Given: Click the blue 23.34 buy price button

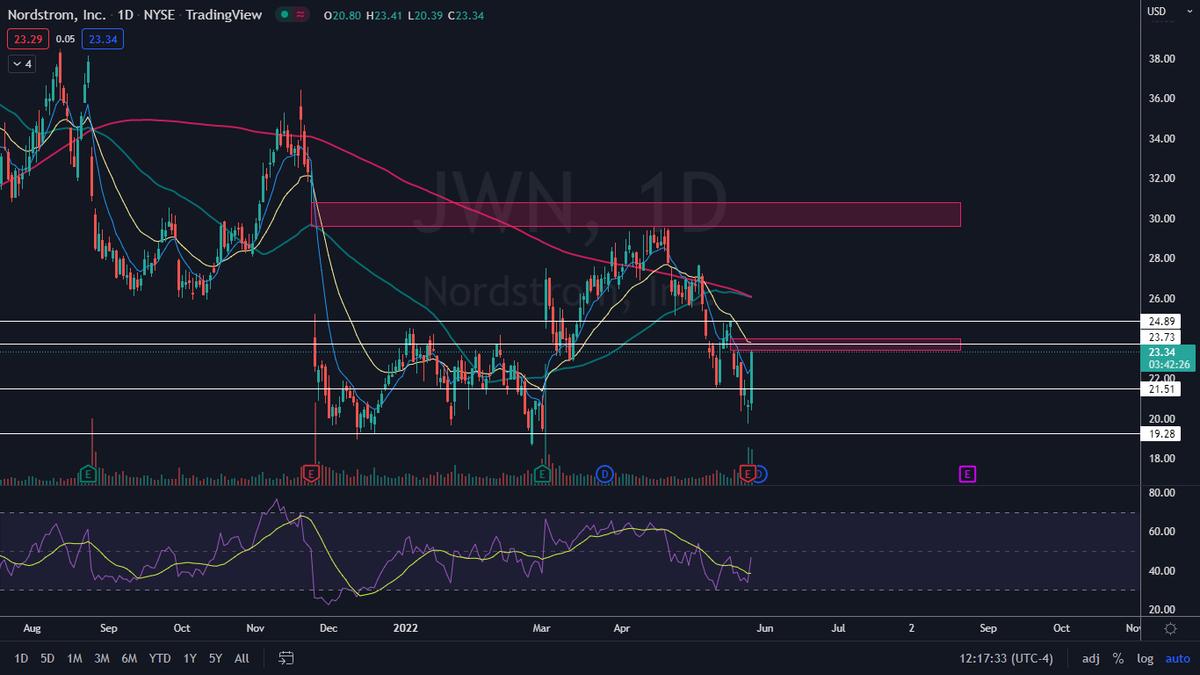Looking at the screenshot, I should (101, 39).
